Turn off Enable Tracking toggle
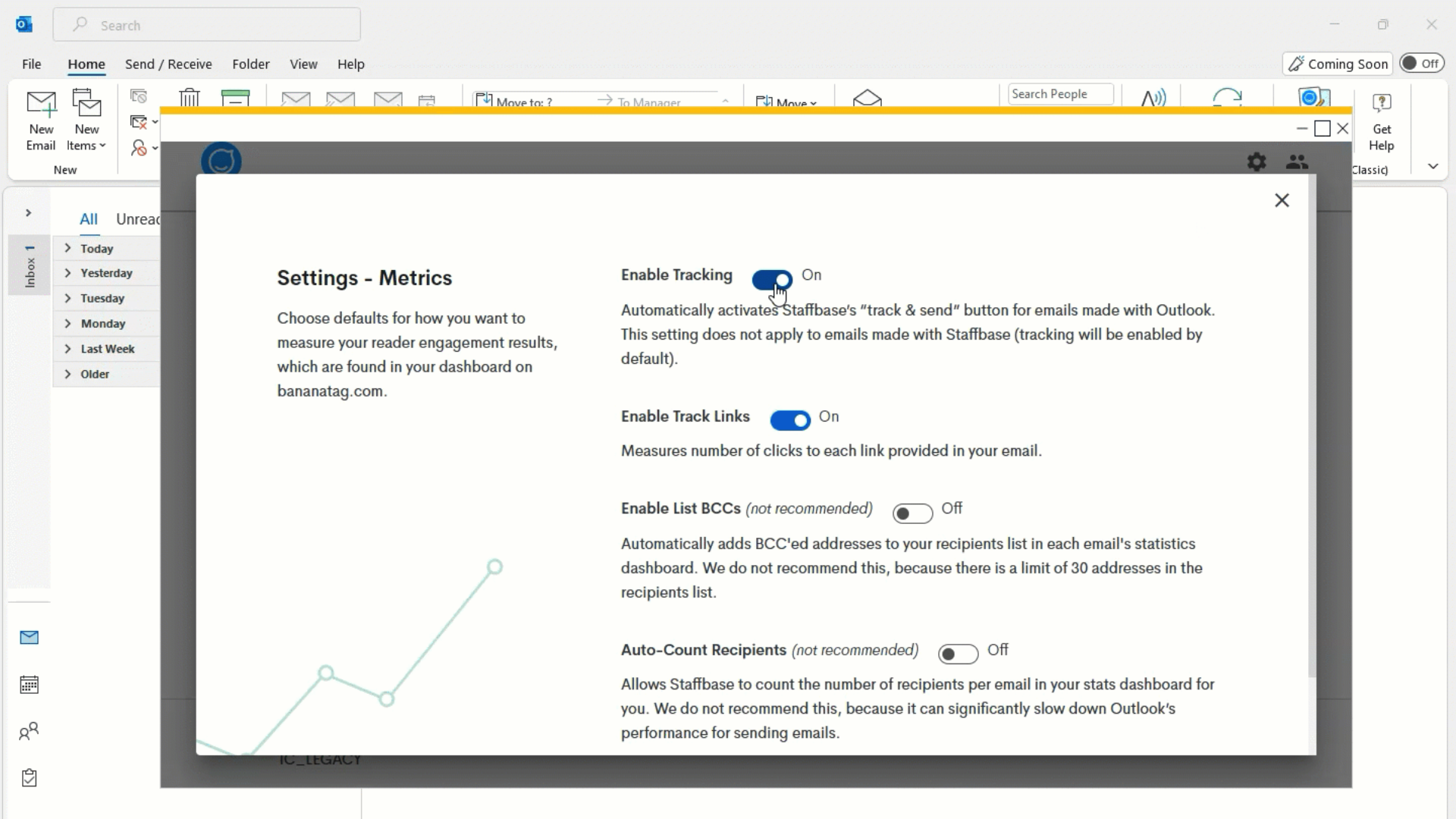1456x819 pixels. pos(772,280)
